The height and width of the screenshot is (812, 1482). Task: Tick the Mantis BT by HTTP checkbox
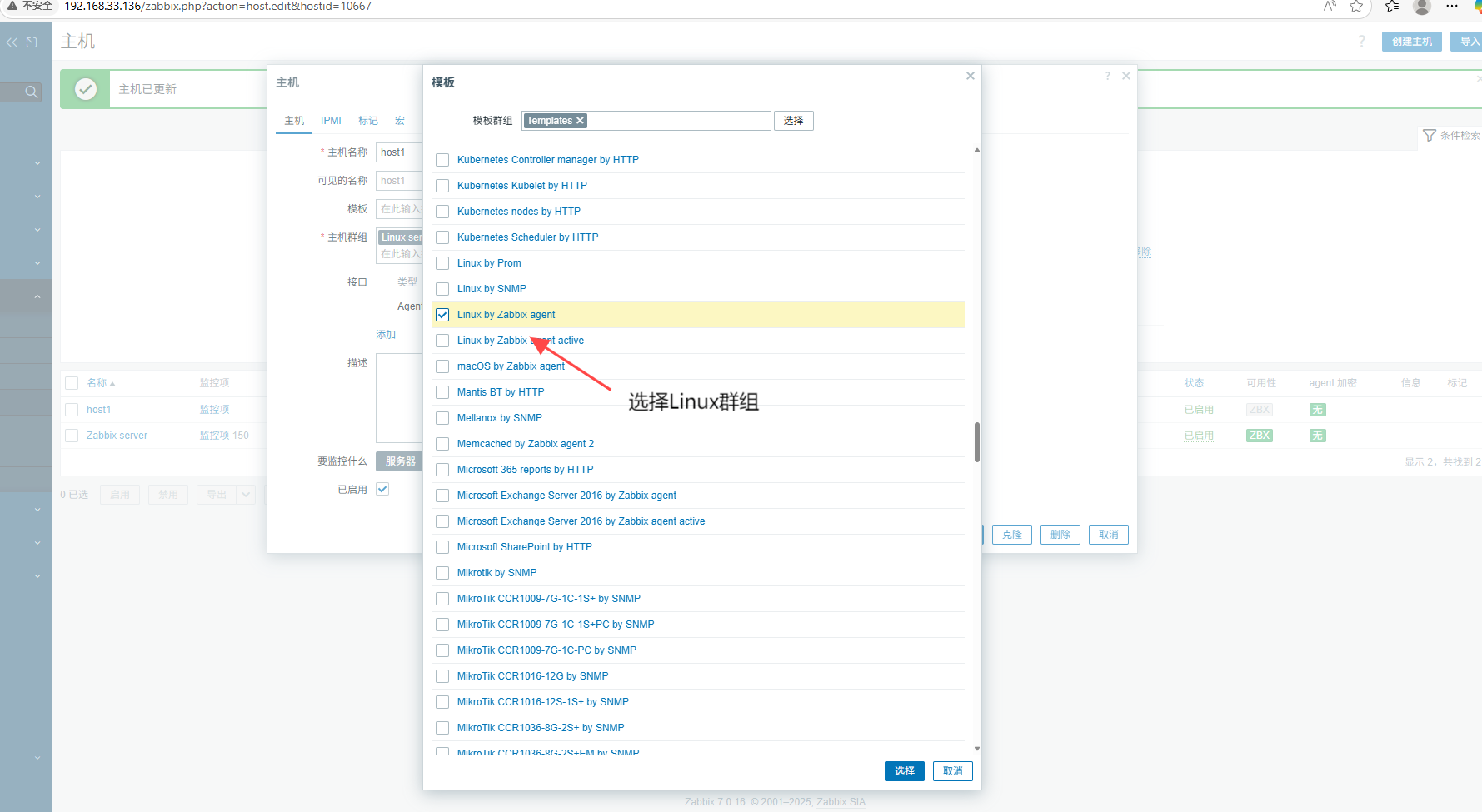pyautogui.click(x=442, y=392)
